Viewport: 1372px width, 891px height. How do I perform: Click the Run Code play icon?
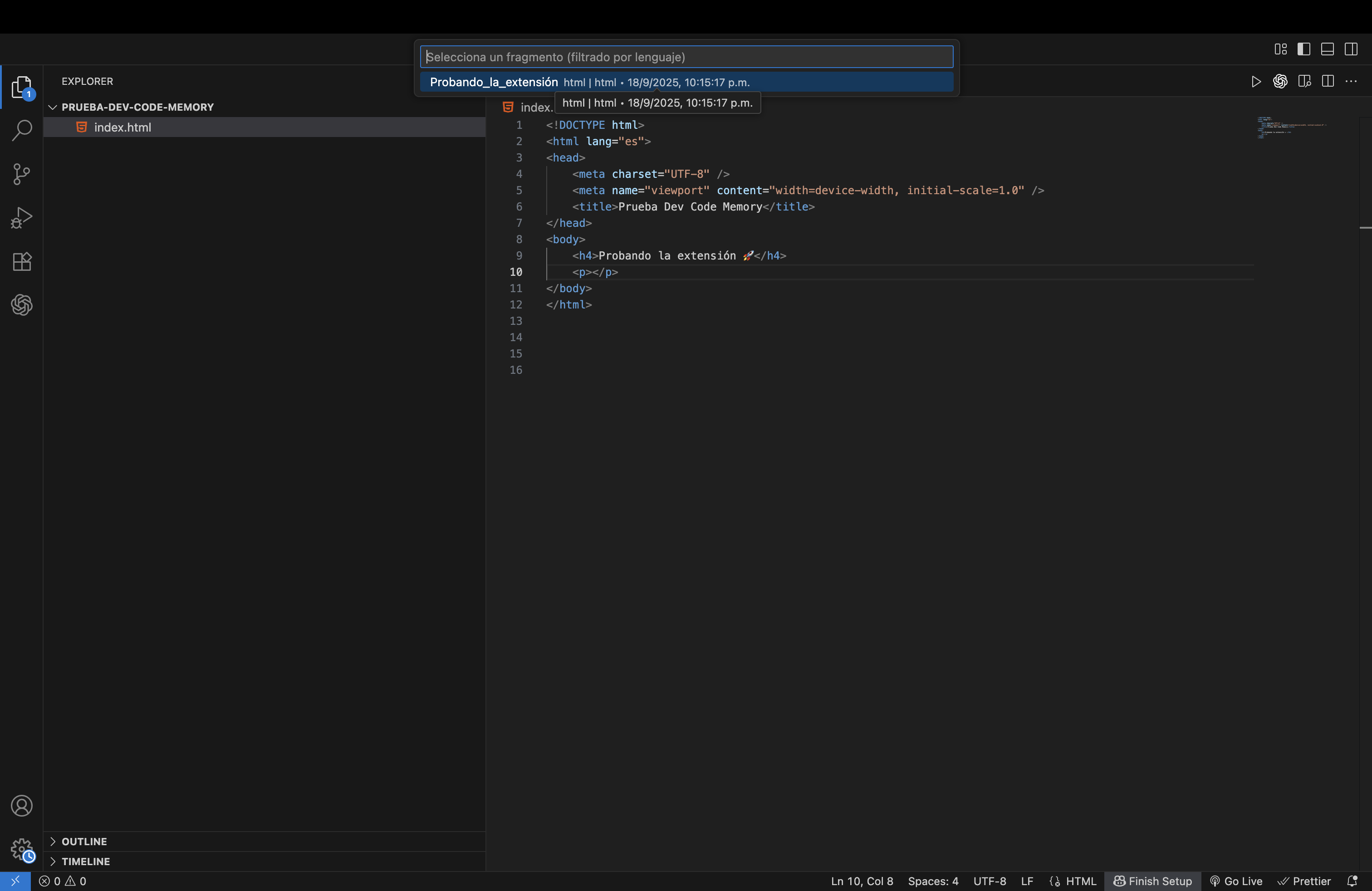[1256, 81]
